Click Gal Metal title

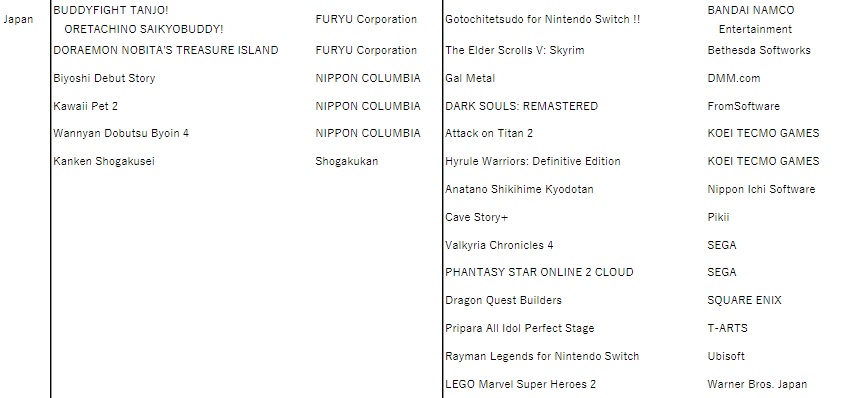470,78
